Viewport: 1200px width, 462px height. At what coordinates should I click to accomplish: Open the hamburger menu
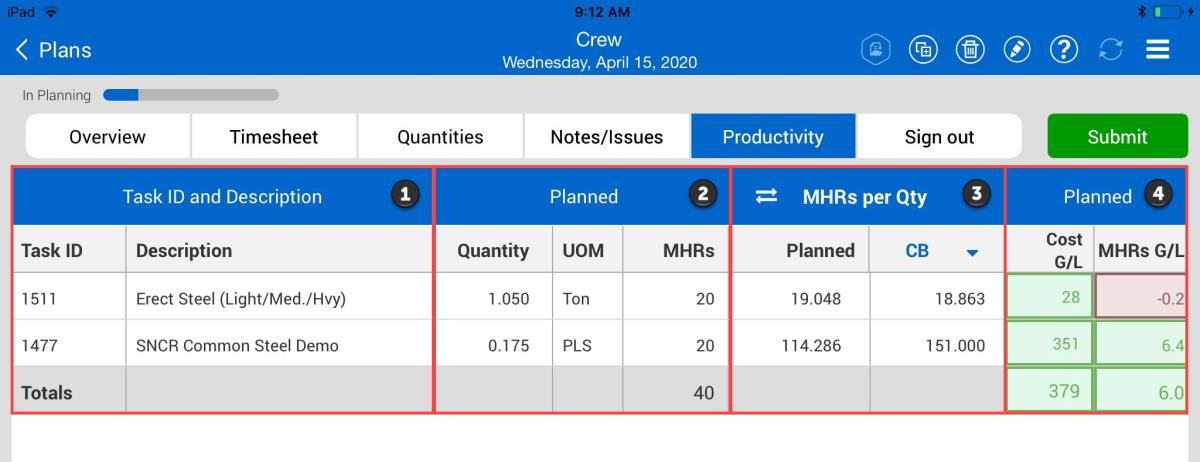point(1158,50)
